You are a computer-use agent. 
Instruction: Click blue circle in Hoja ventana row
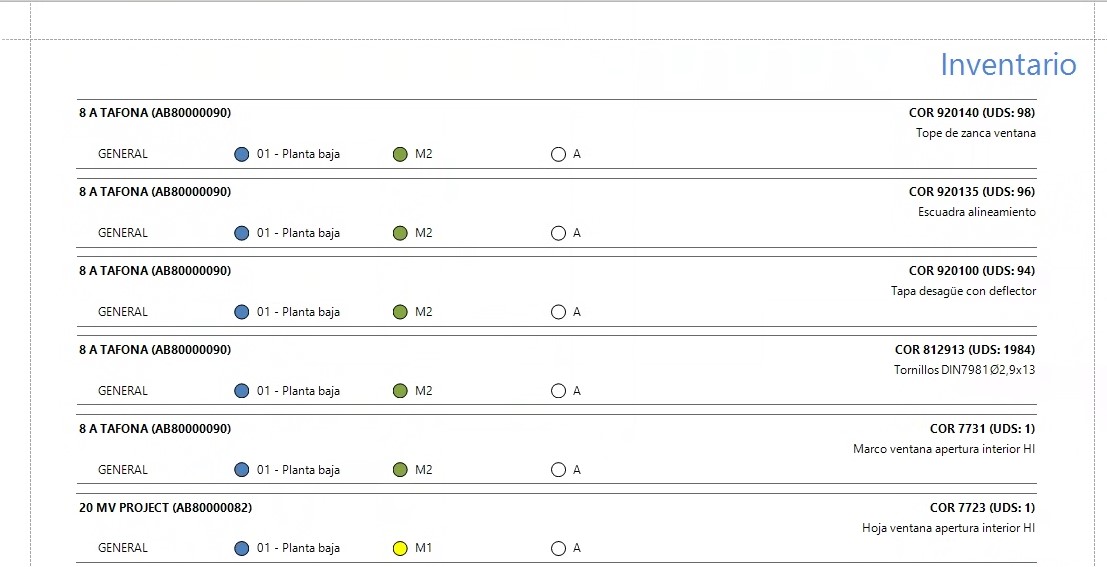[x=241, y=548]
